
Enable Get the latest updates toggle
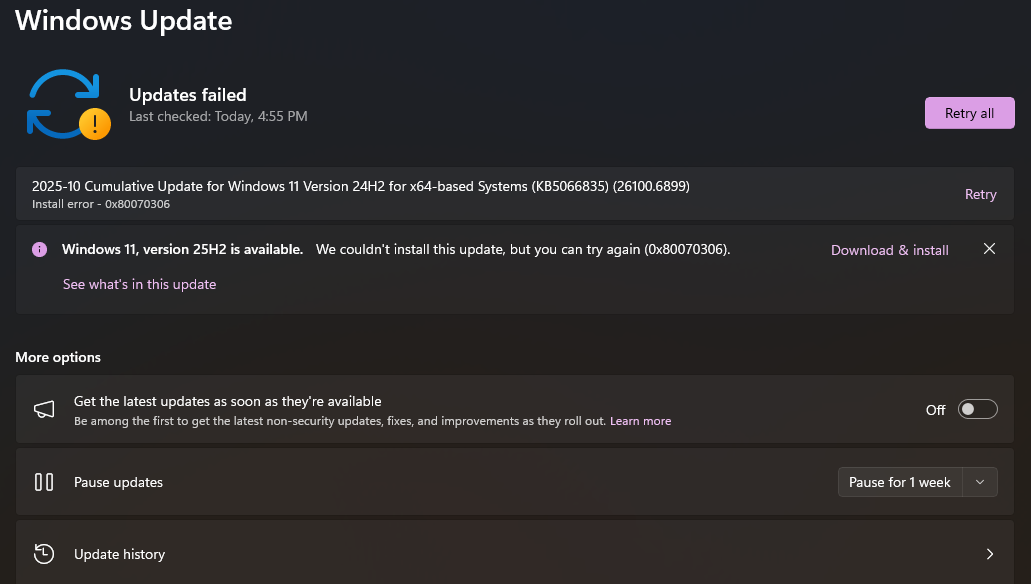tap(977, 409)
